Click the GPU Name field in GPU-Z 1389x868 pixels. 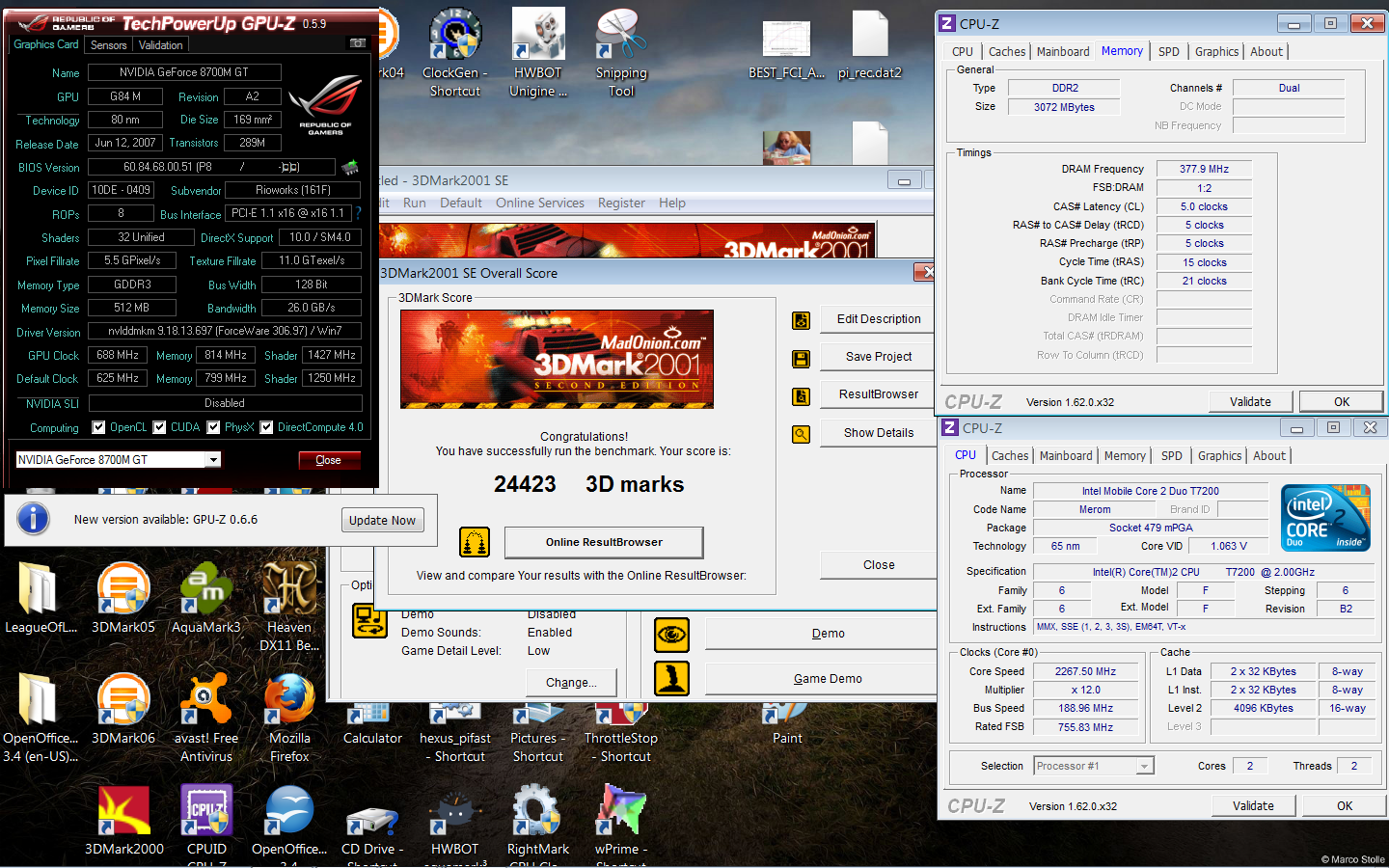(x=184, y=72)
